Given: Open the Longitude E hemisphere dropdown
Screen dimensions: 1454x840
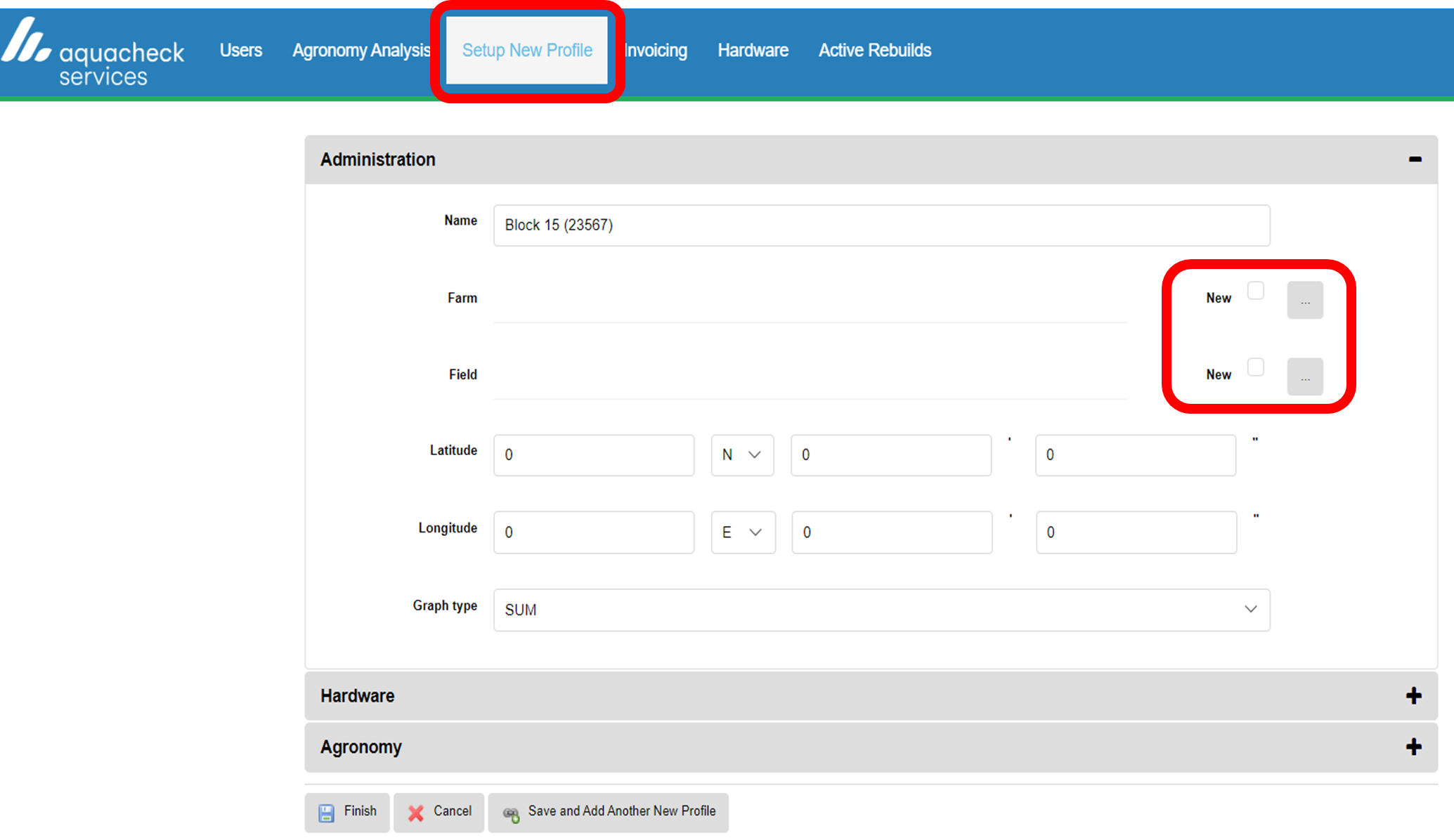Looking at the screenshot, I should [x=743, y=532].
